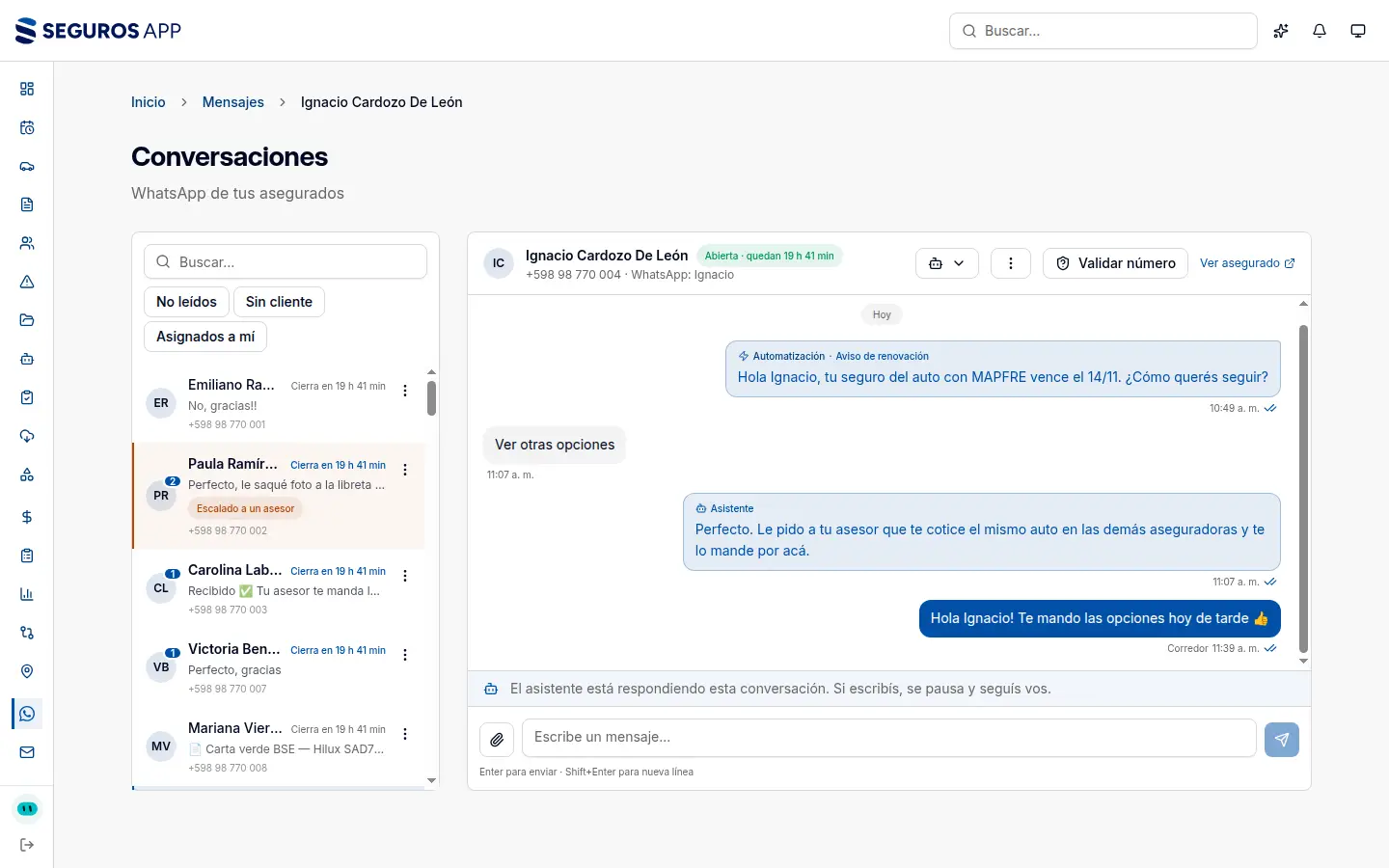Open options menu for Carolina Lab... conversation
Screen dimensions: 1389x868
(x=405, y=576)
